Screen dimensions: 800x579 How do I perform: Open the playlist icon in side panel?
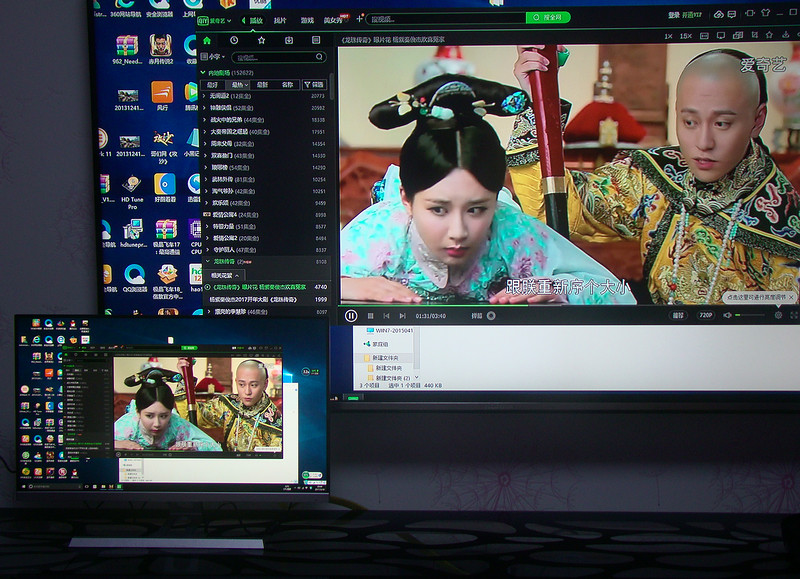[316, 40]
